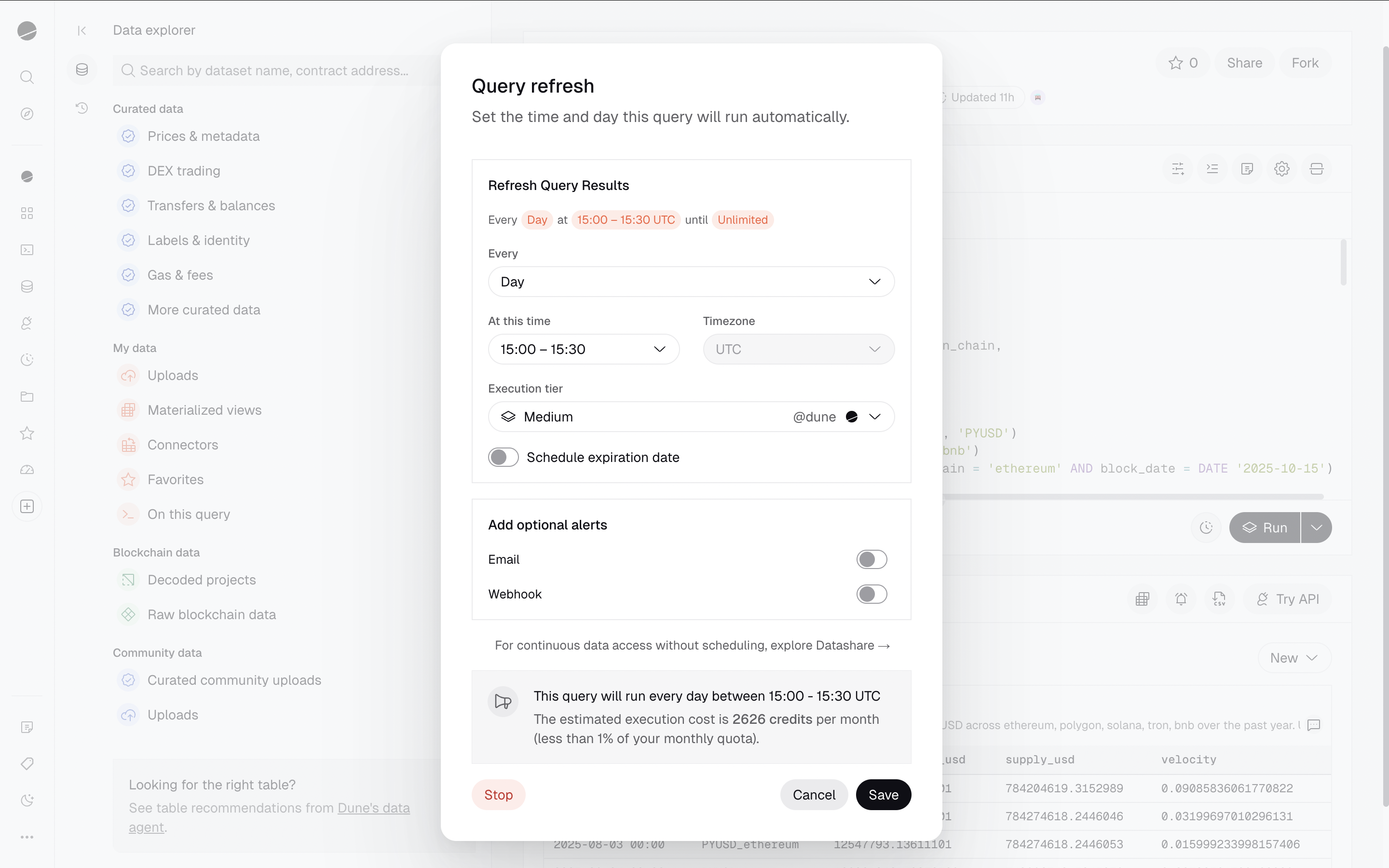The image size is (1389, 868).
Task: Open the 15:00 – 15:30 time dropdown
Action: (x=583, y=349)
